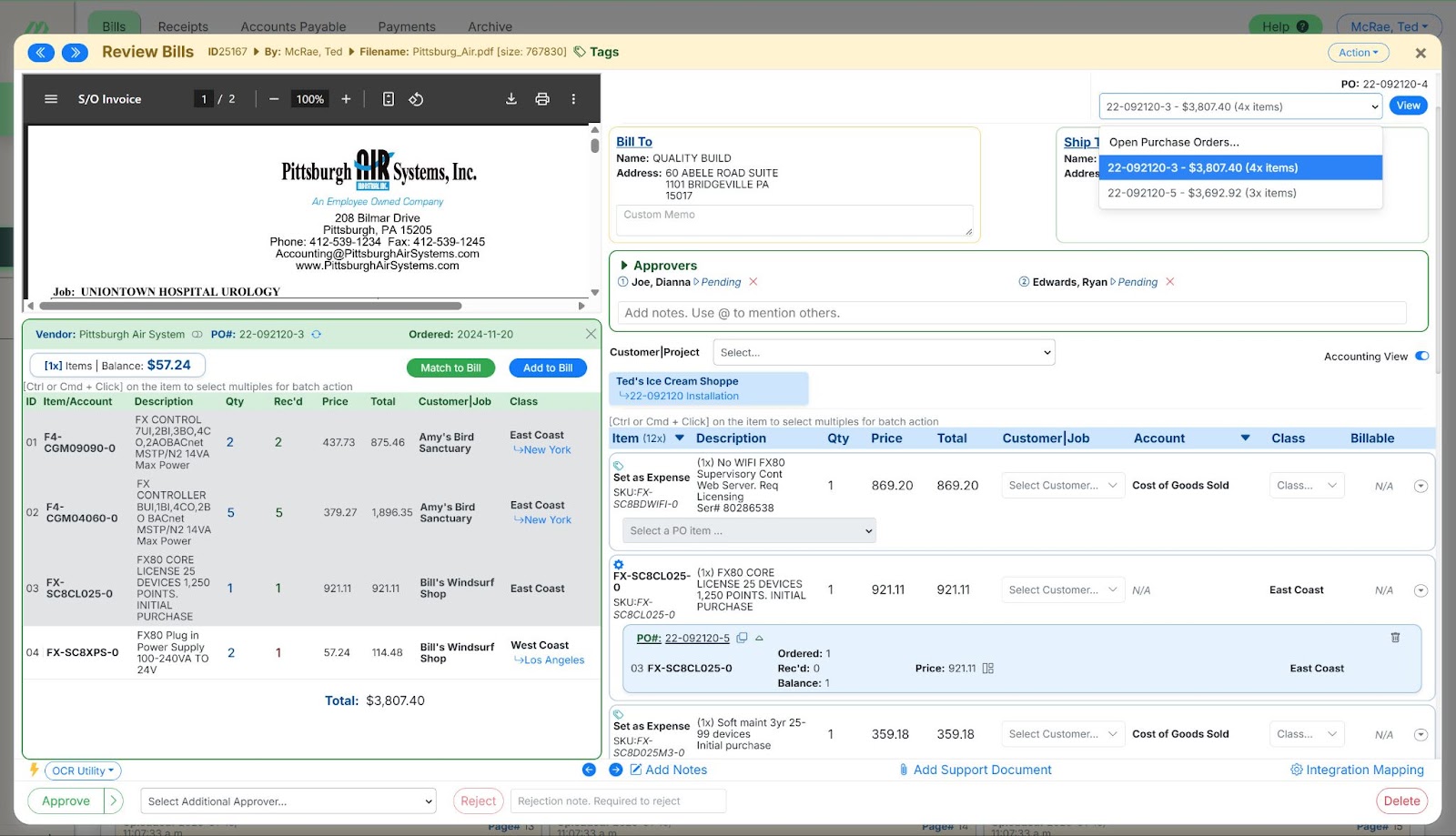Click the View purchase order button
This screenshot has width=1456, height=836.
(1408, 106)
